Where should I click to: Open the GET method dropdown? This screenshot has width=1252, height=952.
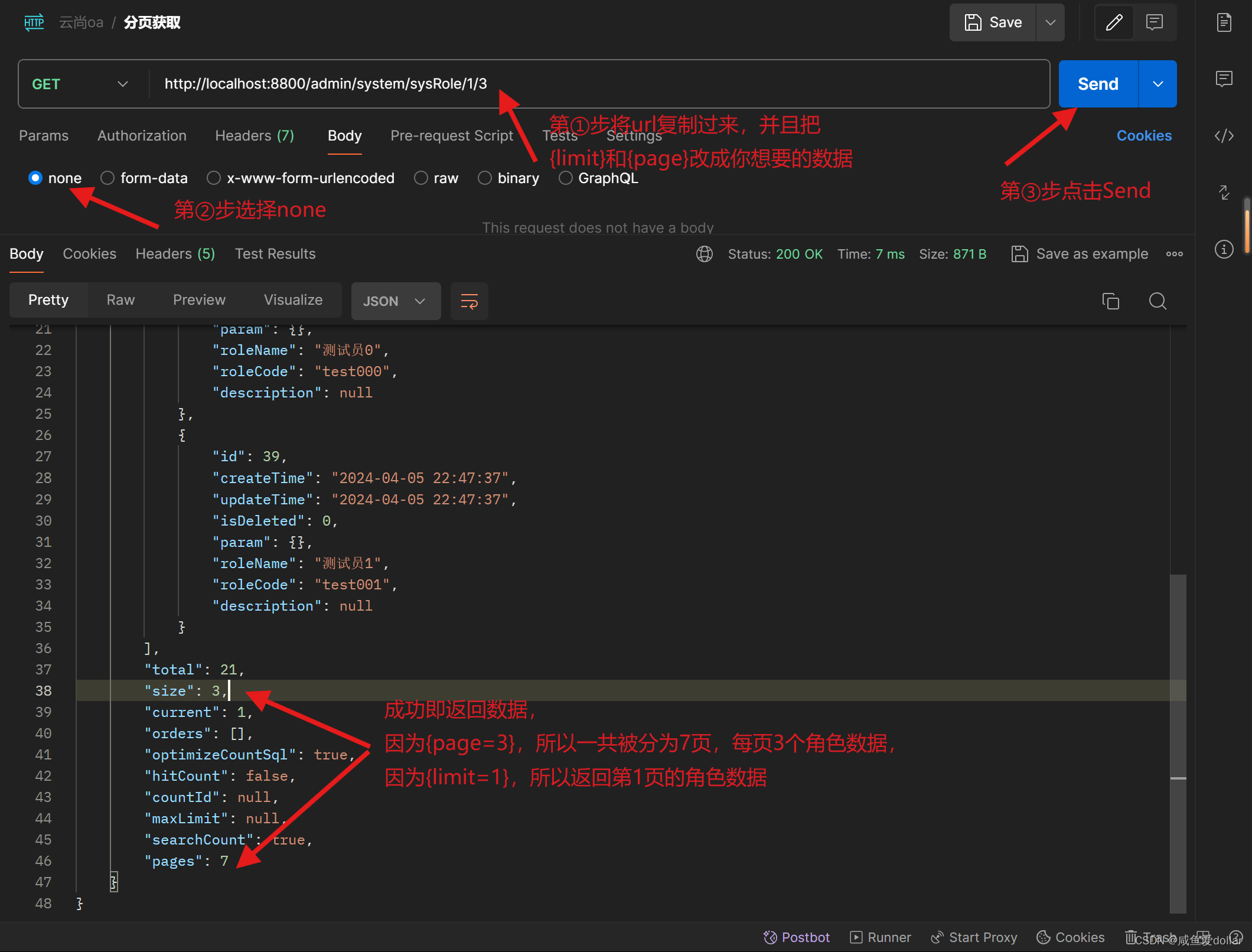pos(81,84)
